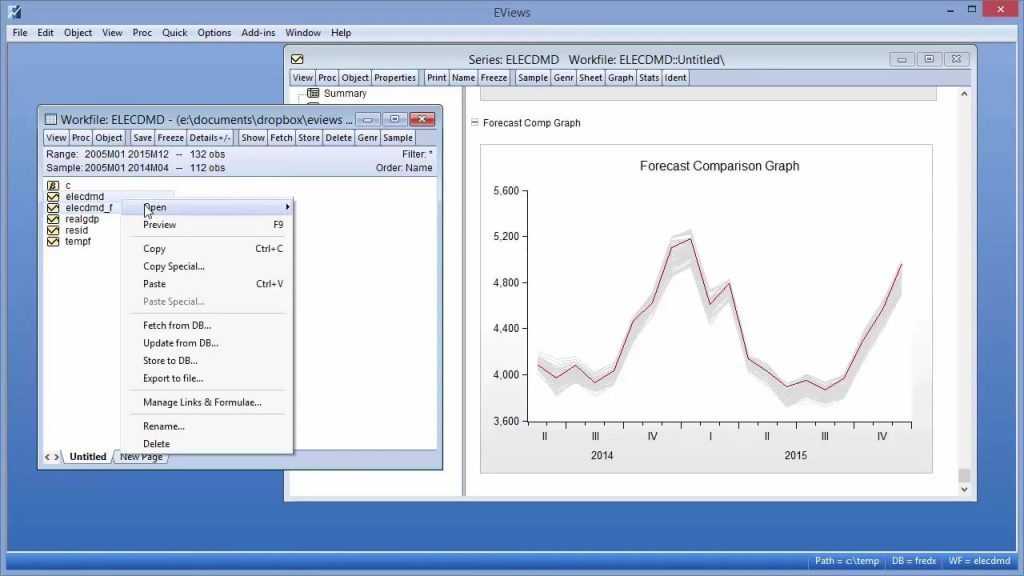Select the elecdmd series icon
The height and width of the screenshot is (576, 1024).
tap(53, 197)
